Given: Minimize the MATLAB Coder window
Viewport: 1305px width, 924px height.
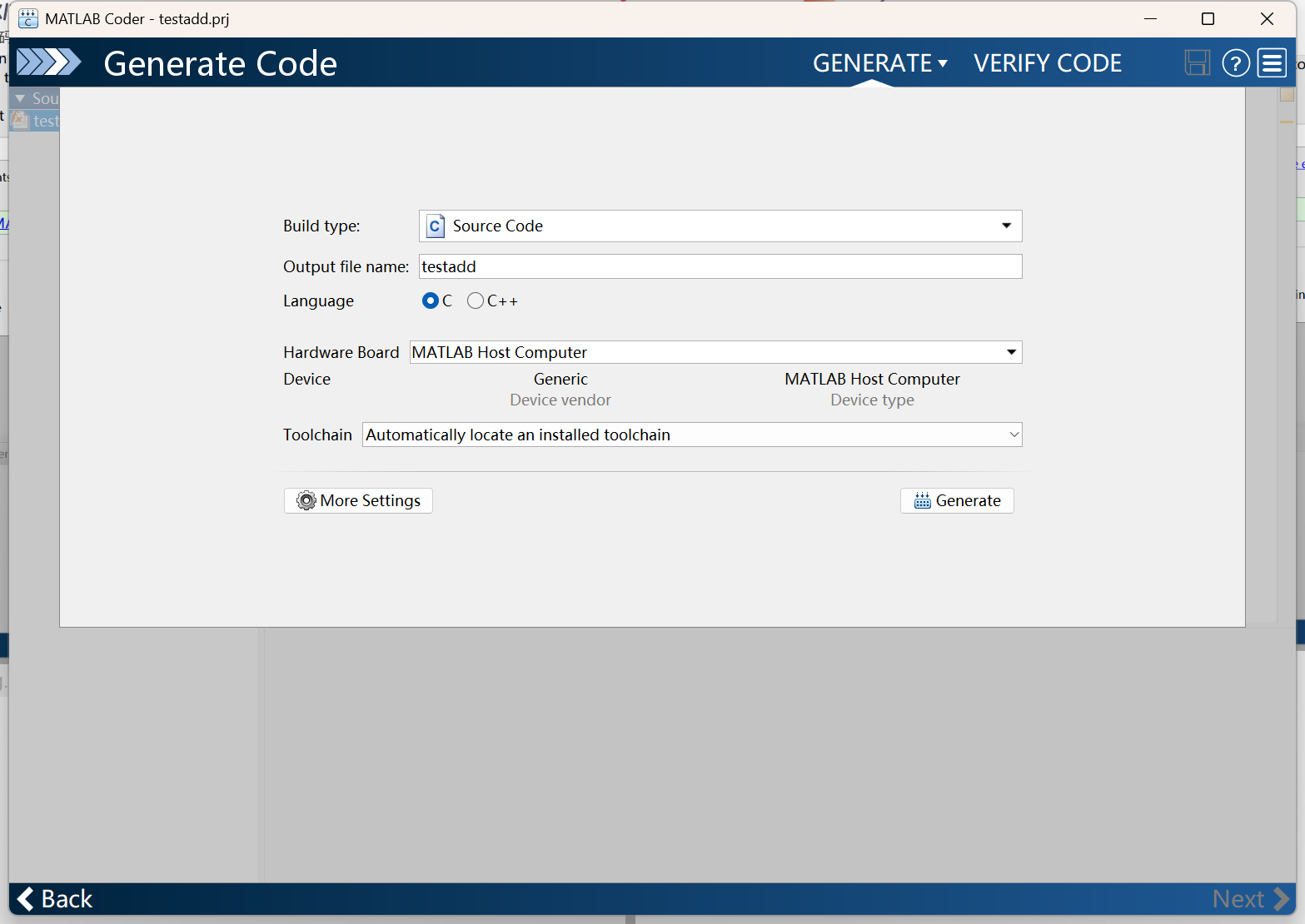Looking at the screenshot, I should click(x=1151, y=18).
